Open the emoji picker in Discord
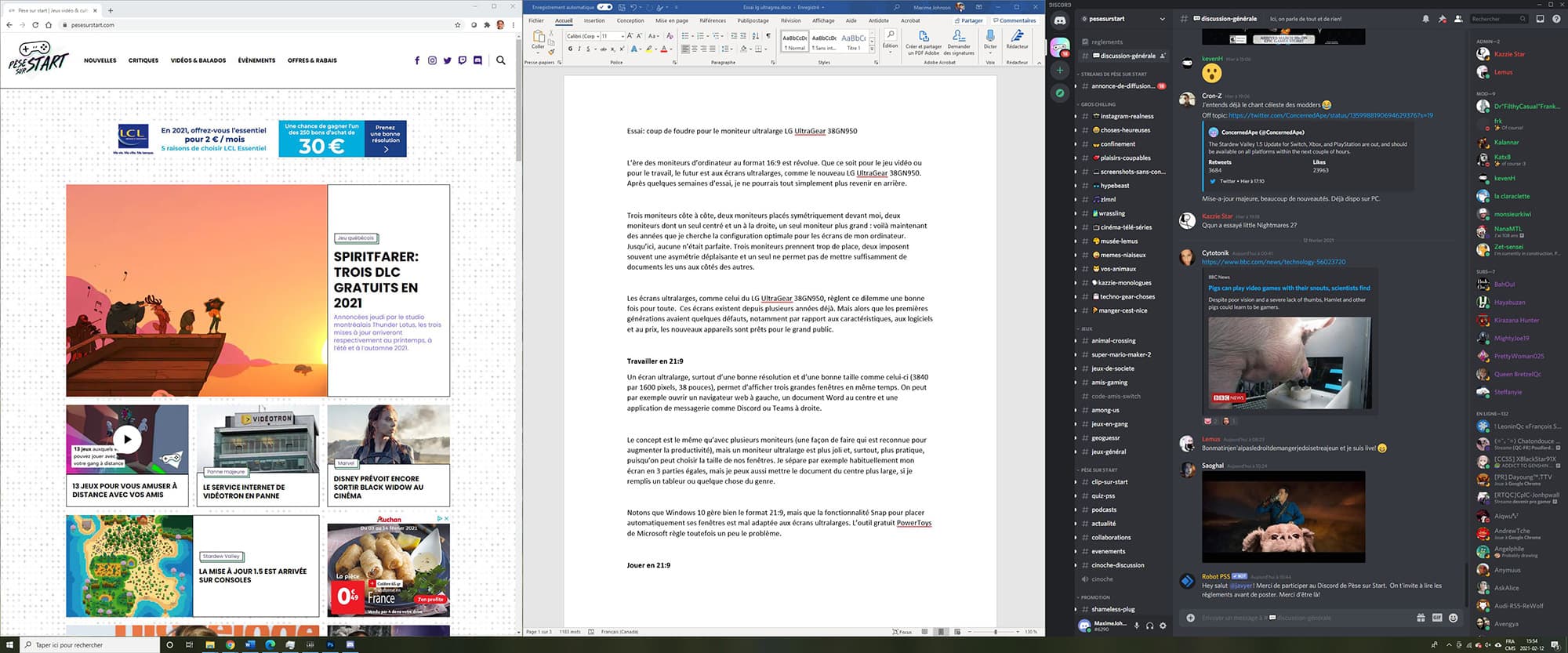 1453,618
